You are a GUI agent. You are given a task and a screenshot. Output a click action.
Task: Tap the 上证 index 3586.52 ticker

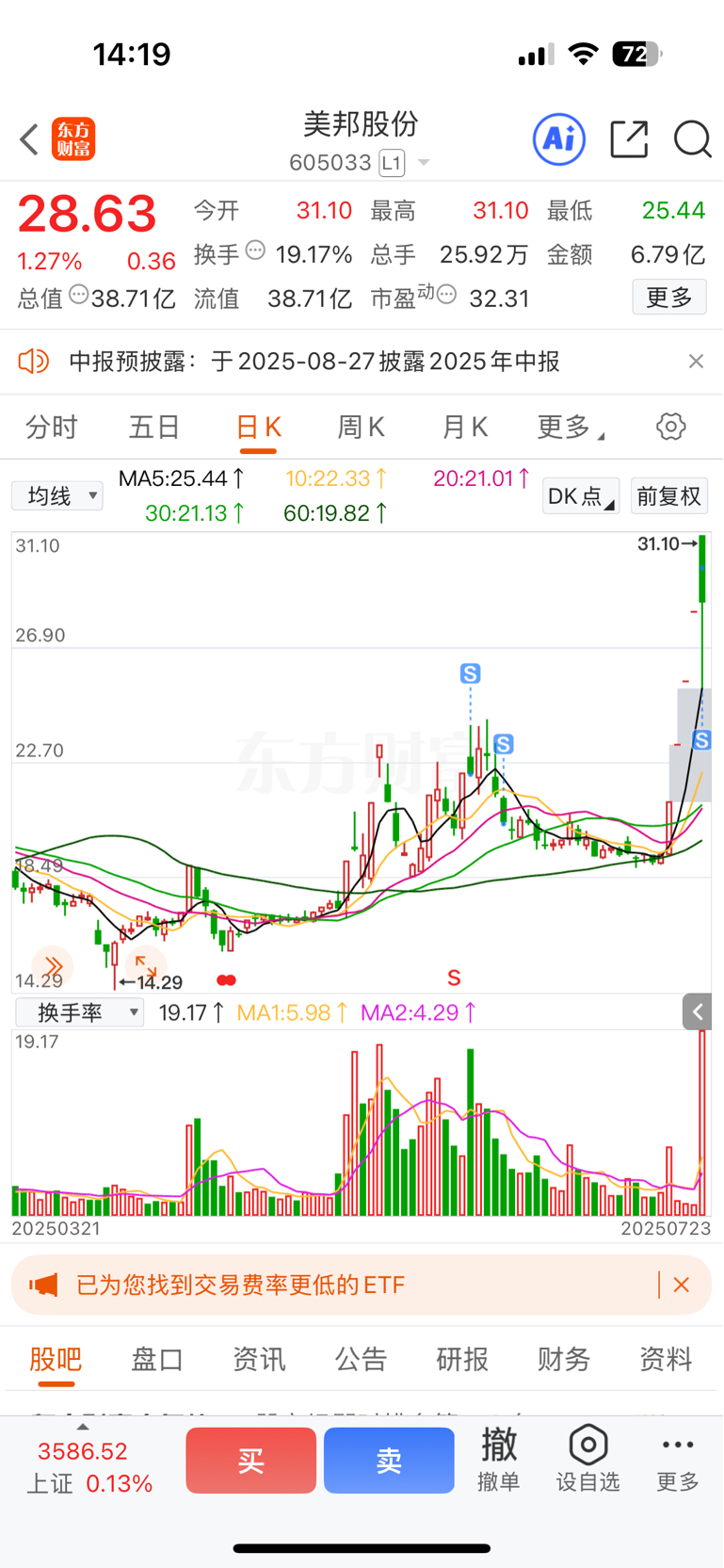pyautogui.click(x=88, y=1467)
